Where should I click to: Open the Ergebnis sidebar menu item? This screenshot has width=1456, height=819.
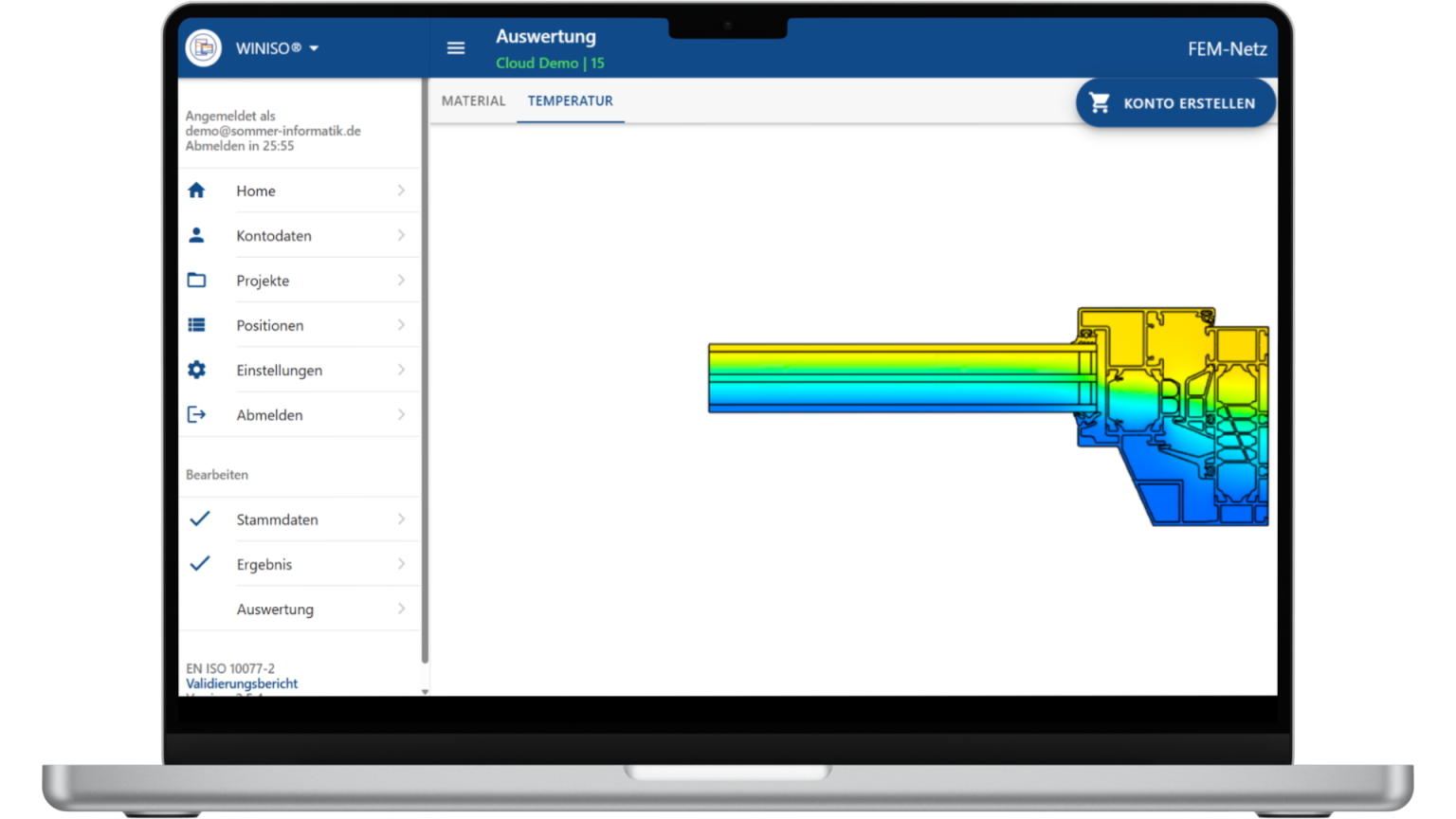coord(299,564)
